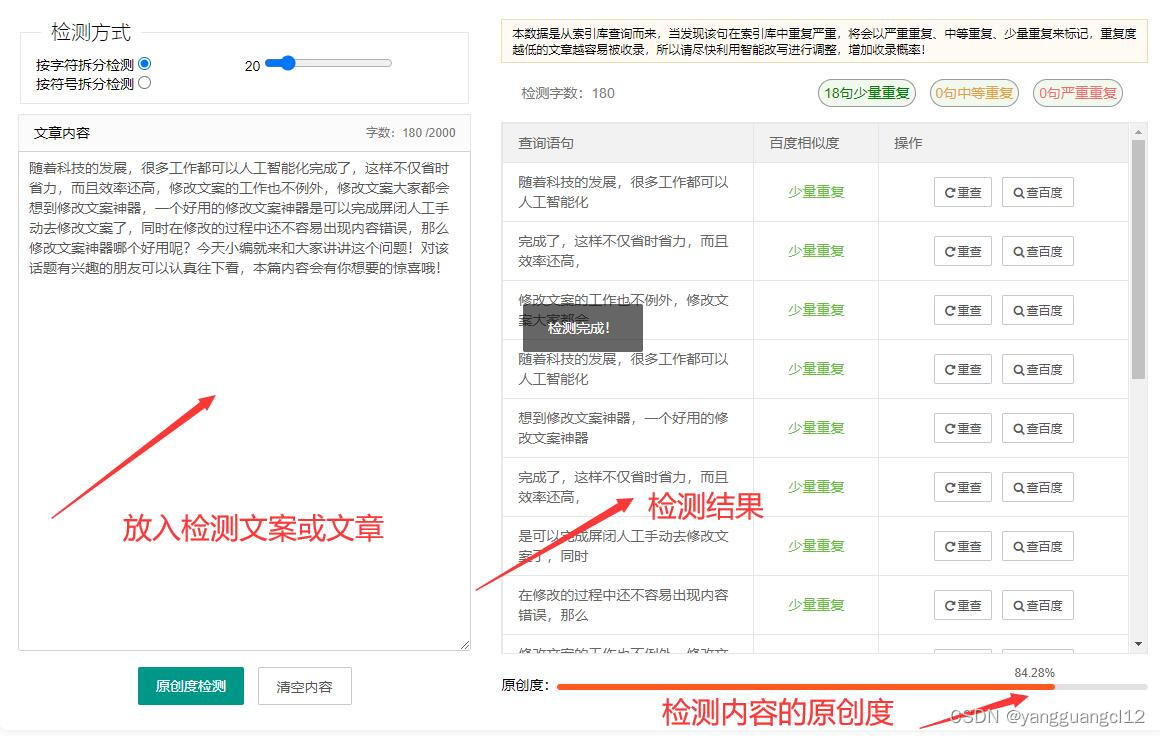Click 重查 for second 完成了，这样不仅省时省力 row
Viewport: 1160px width, 736px height.
coord(962,487)
